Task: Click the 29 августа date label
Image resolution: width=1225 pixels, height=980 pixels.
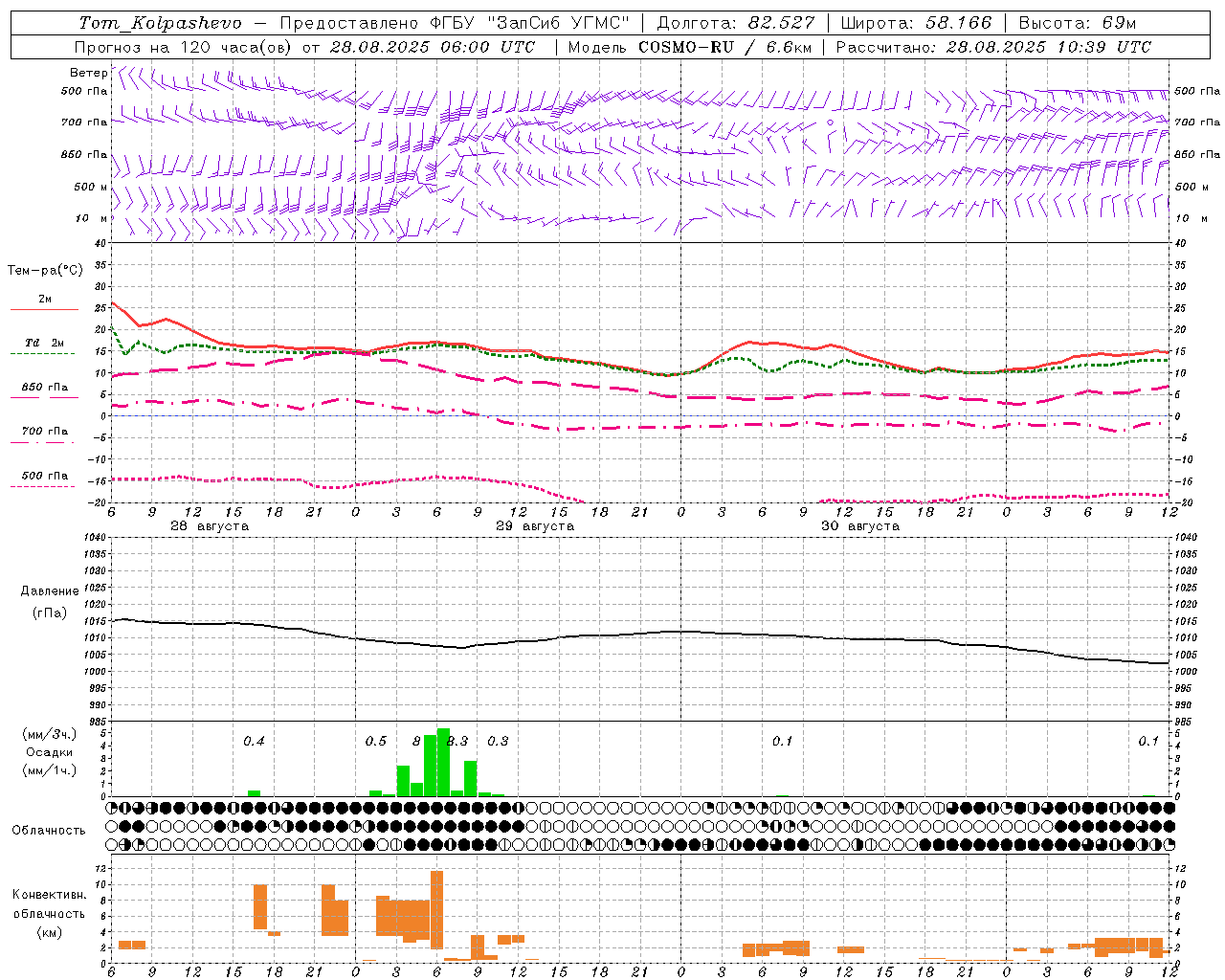Action: click(x=534, y=526)
